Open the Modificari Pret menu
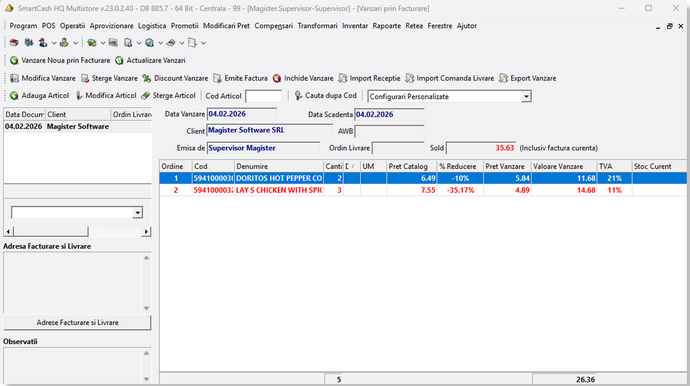 tap(226, 26)
